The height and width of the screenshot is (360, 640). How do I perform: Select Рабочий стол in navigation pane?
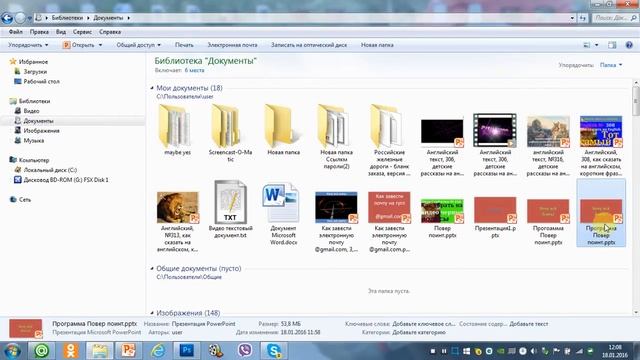pos(41,81)
